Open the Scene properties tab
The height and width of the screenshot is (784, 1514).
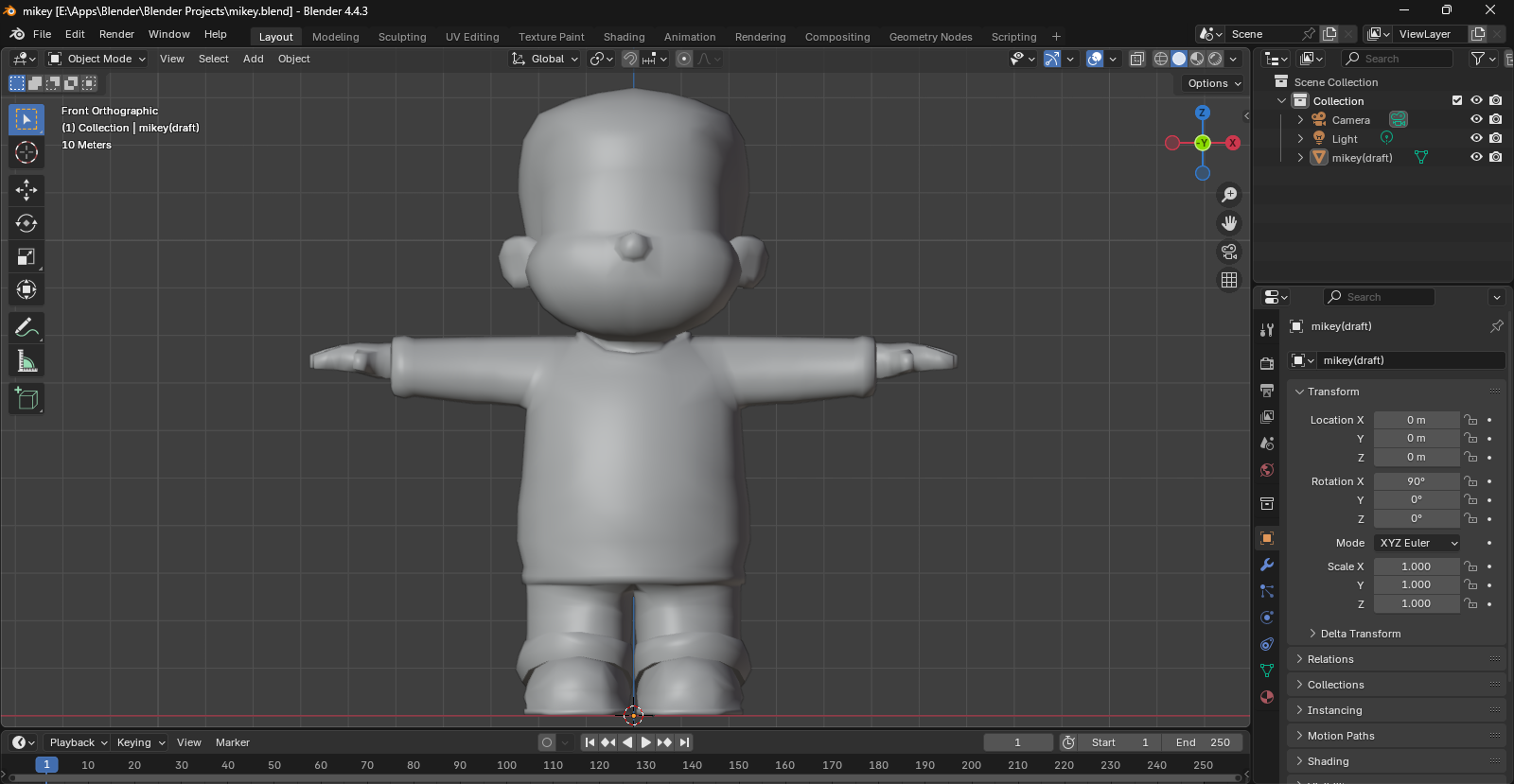click(1267, 443)
